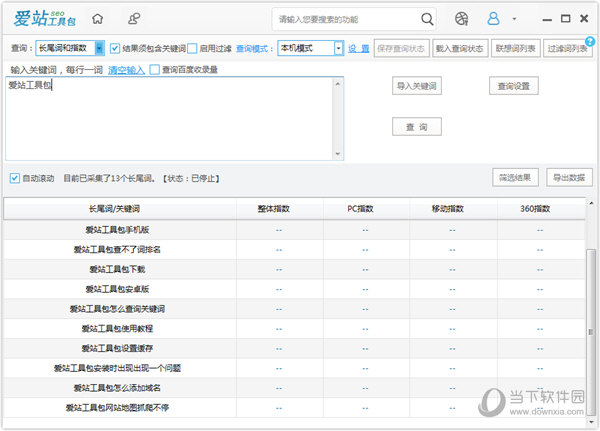Maximize the window
This screenshot has height=431, width=600.
coord(566,18)
